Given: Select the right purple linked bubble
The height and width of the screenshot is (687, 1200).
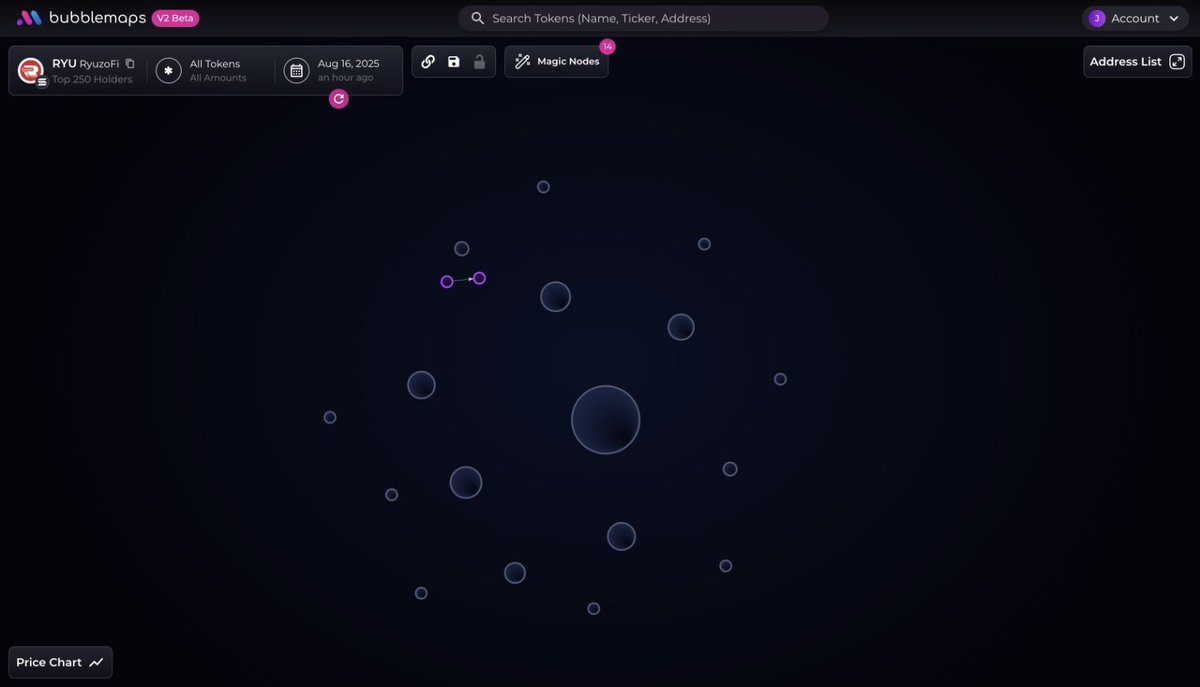Looking at the screenshot, I should 479,278.
